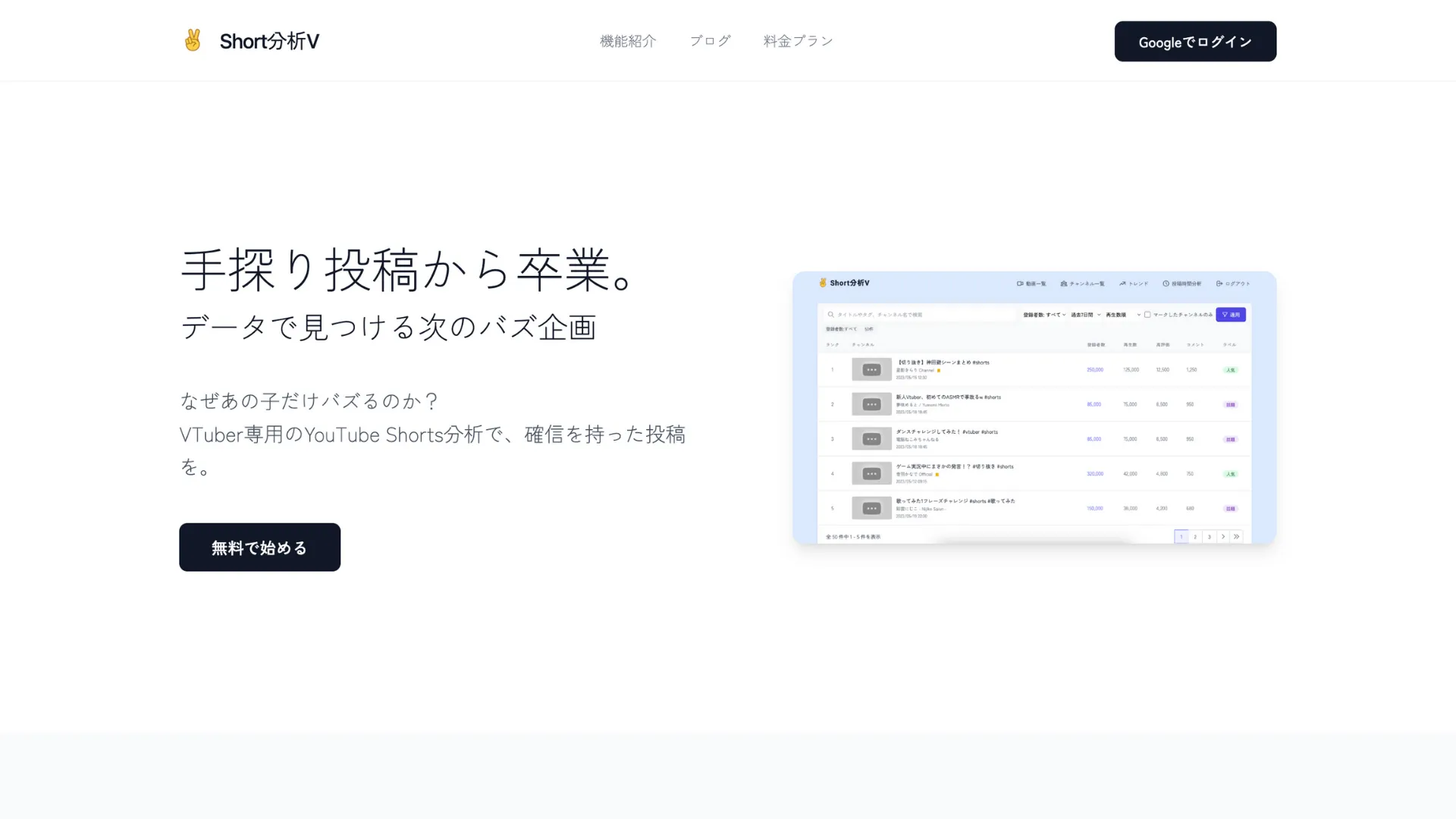Click the 150,000 subscriber count in row 5
1456x819 pixels.
coord(1095,509)
